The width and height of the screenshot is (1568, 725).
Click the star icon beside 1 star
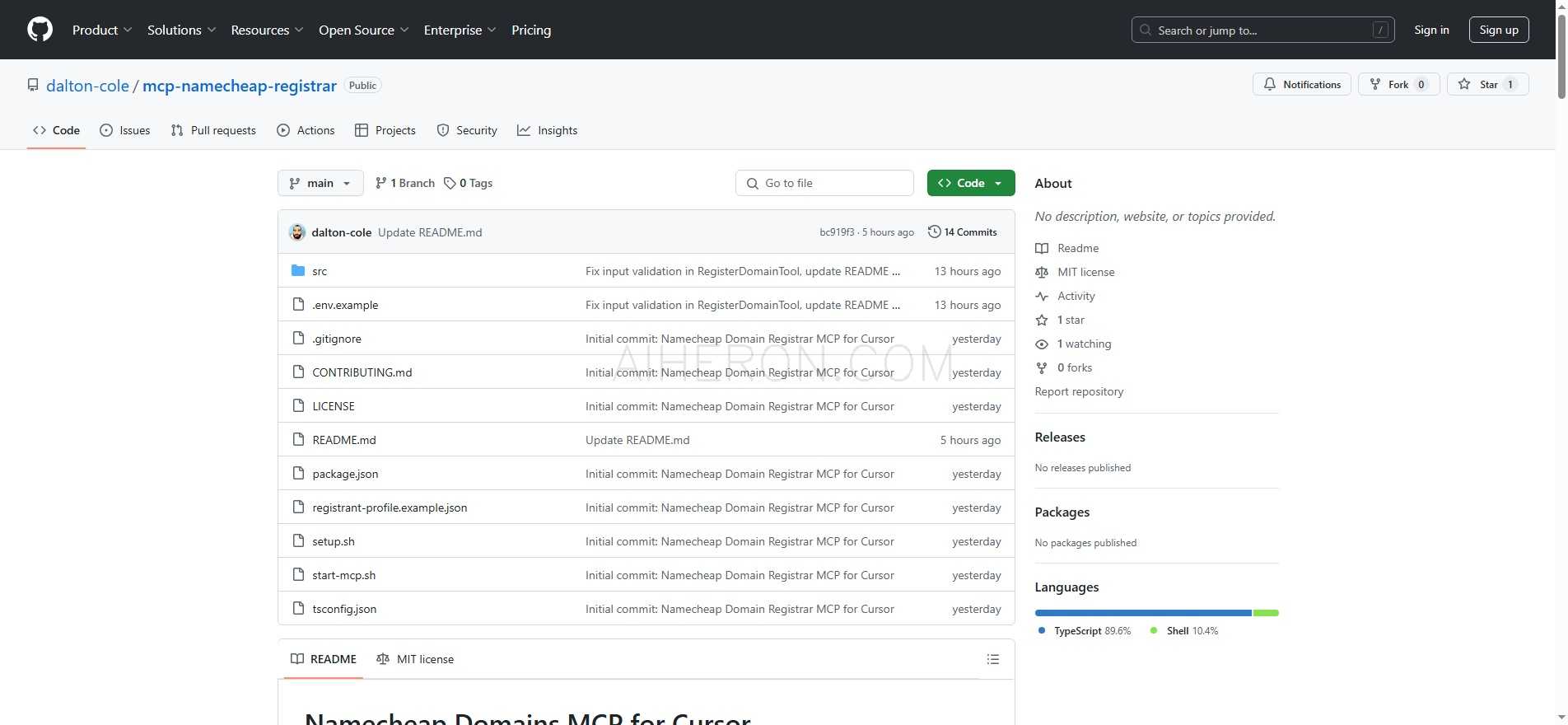(1042, 320)
